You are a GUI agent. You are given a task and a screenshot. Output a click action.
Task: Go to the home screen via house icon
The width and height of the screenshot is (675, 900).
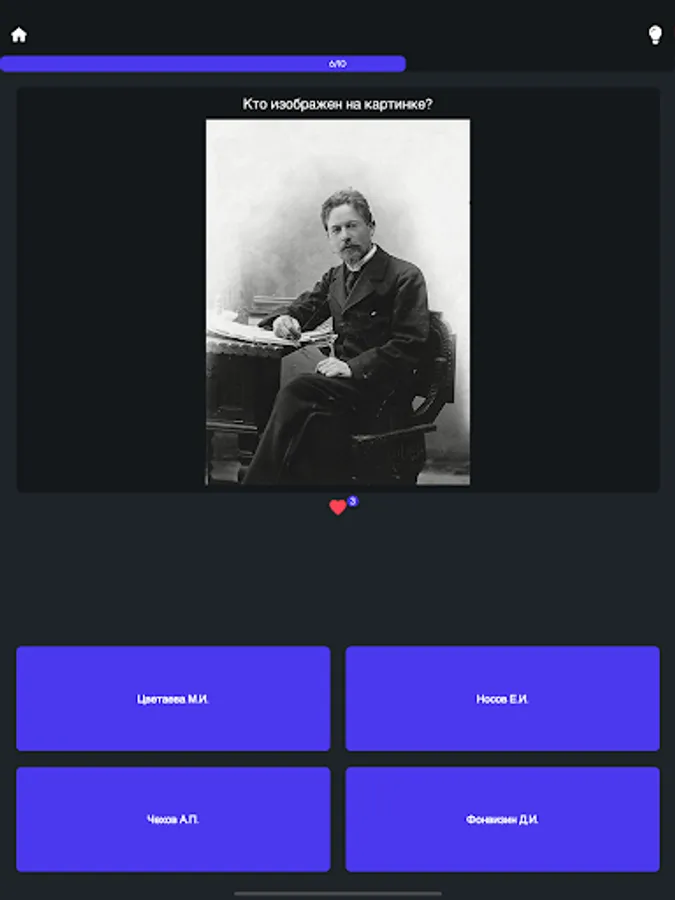coord(19,35)
